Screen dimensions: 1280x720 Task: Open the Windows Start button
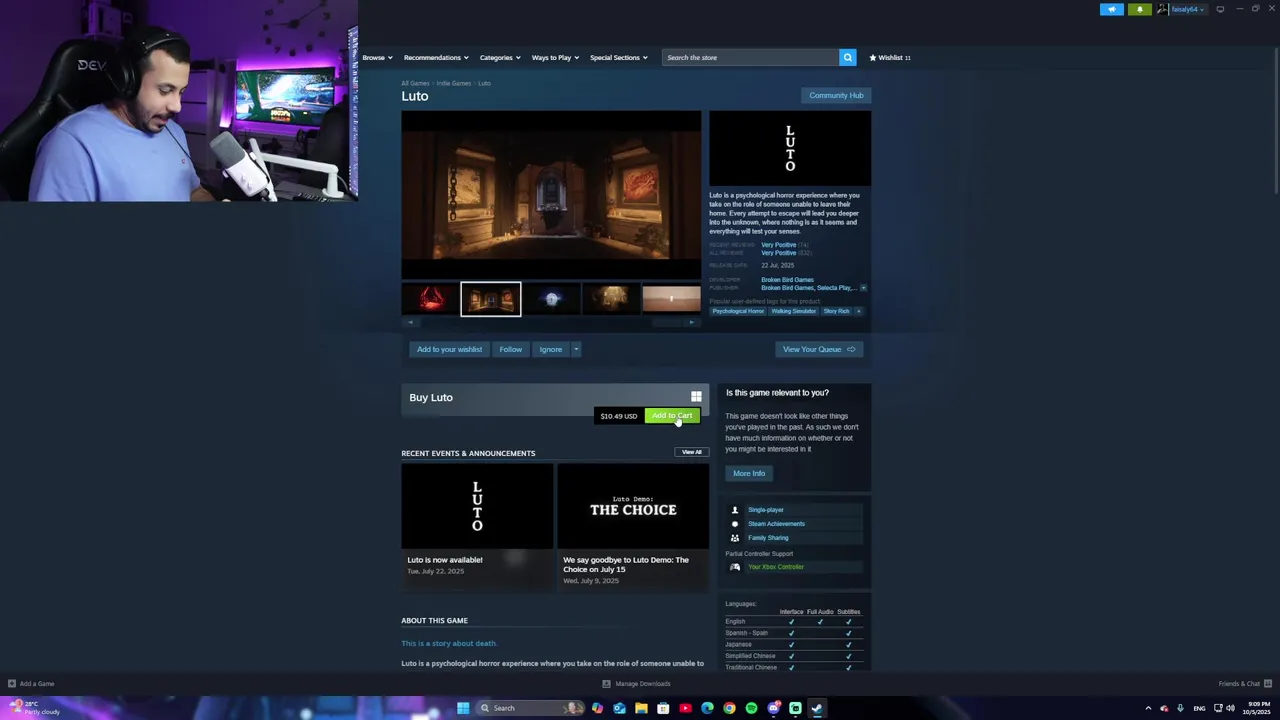(x=463, y=708)
